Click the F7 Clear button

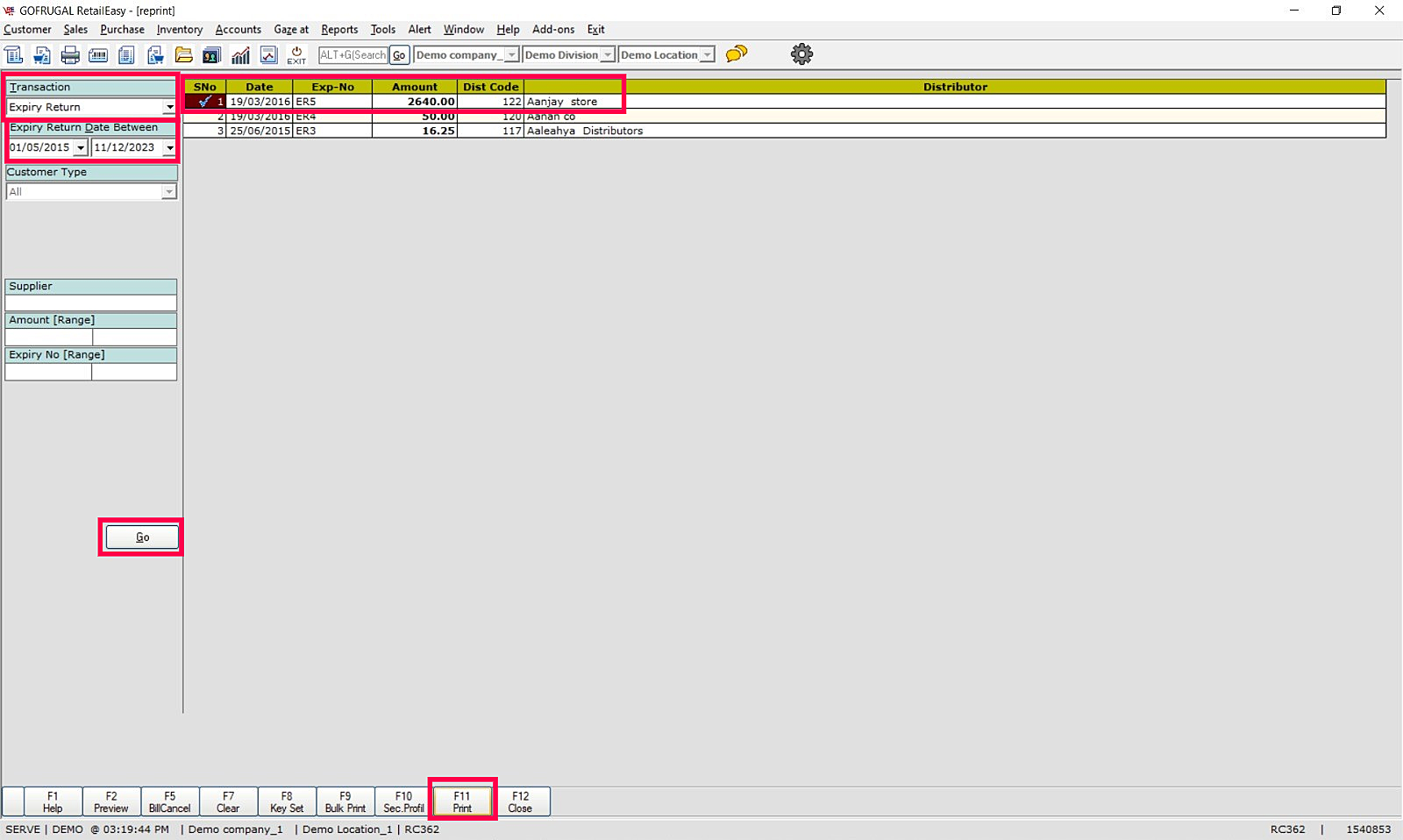[x=228, y=802]
